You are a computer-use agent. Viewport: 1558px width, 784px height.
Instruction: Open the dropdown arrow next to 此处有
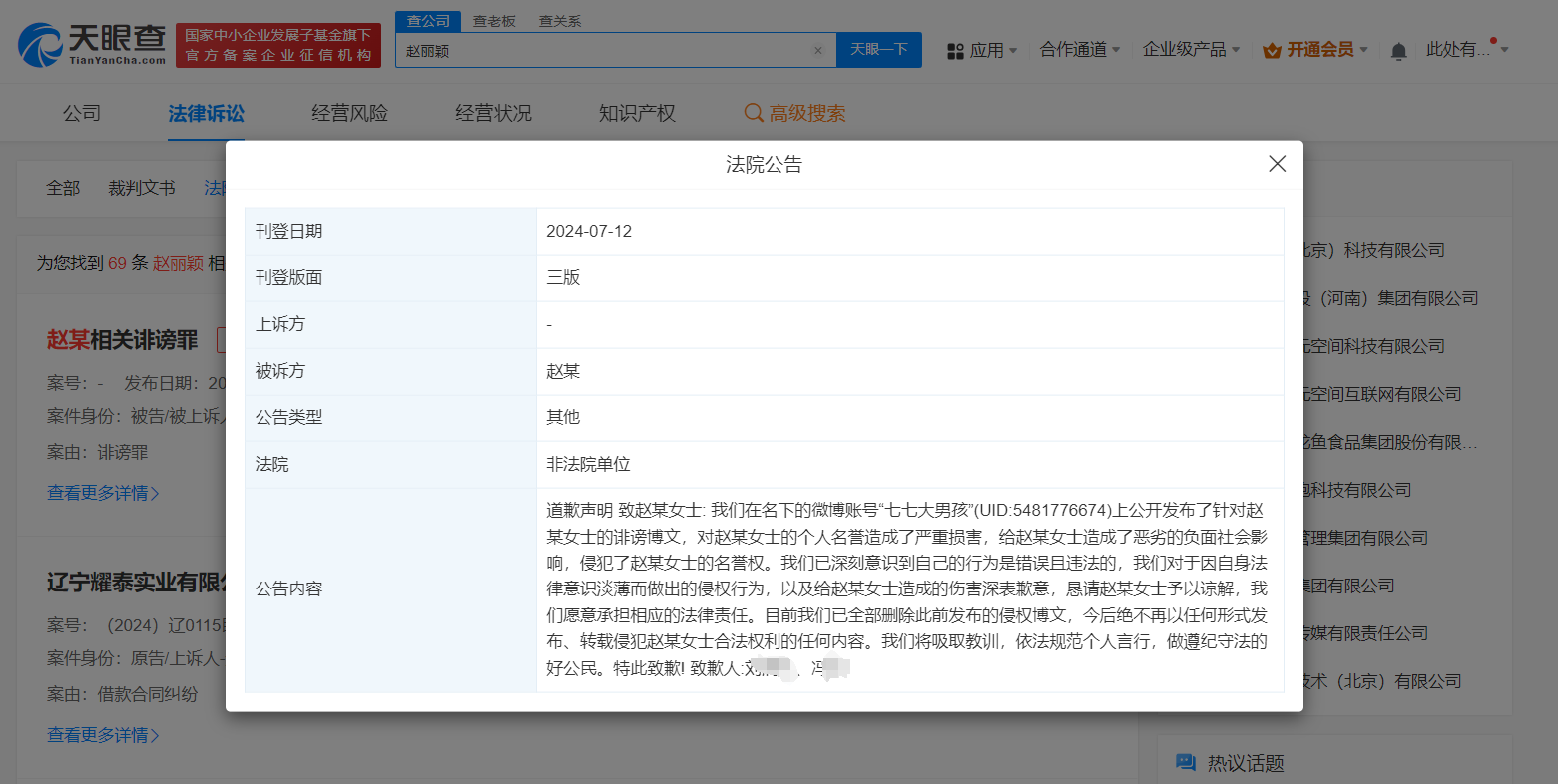pyautogui.click(x=1503, y=50)
